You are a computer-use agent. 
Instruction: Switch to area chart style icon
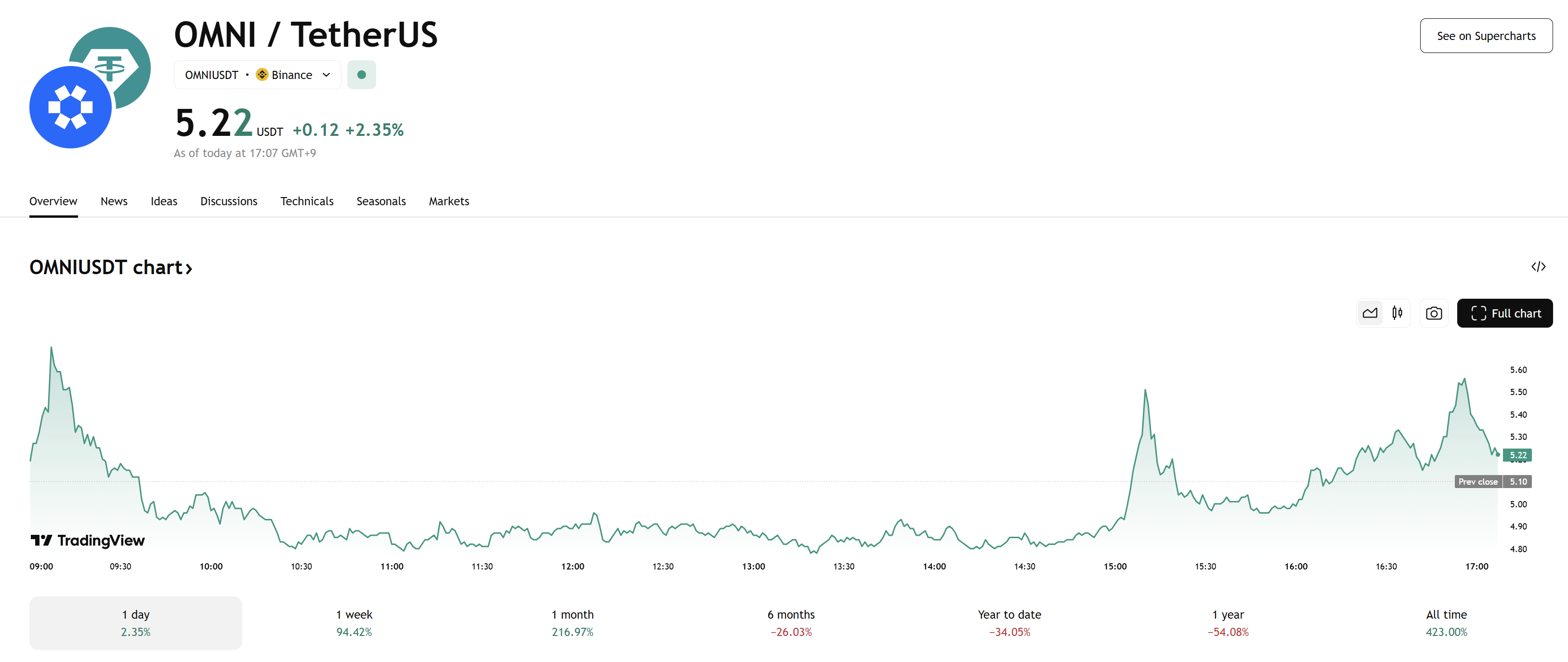(x=1370, y=313)
